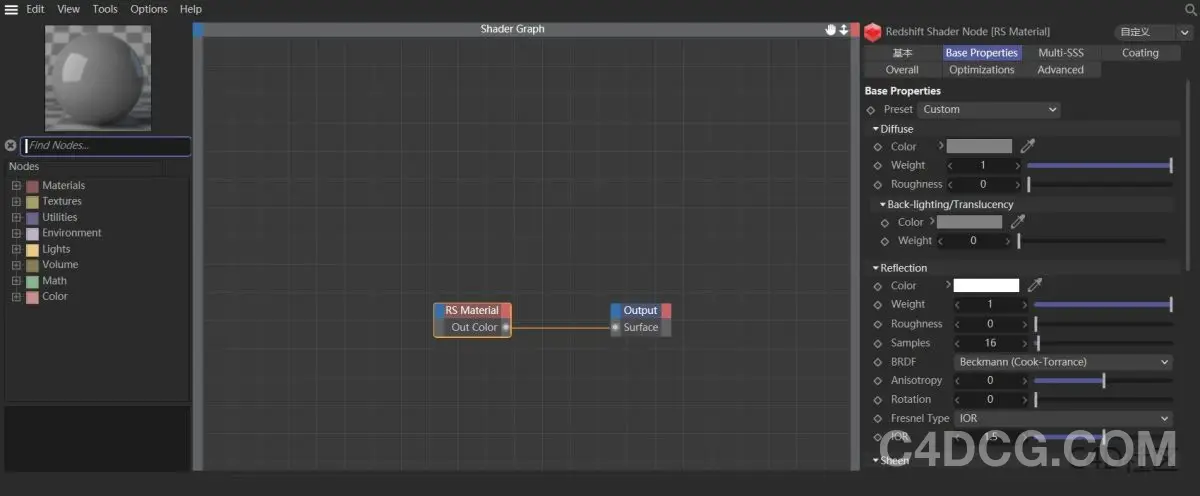The image size is (1200, 496).
Task: Click the Textures category color icon
Action: 32,202
